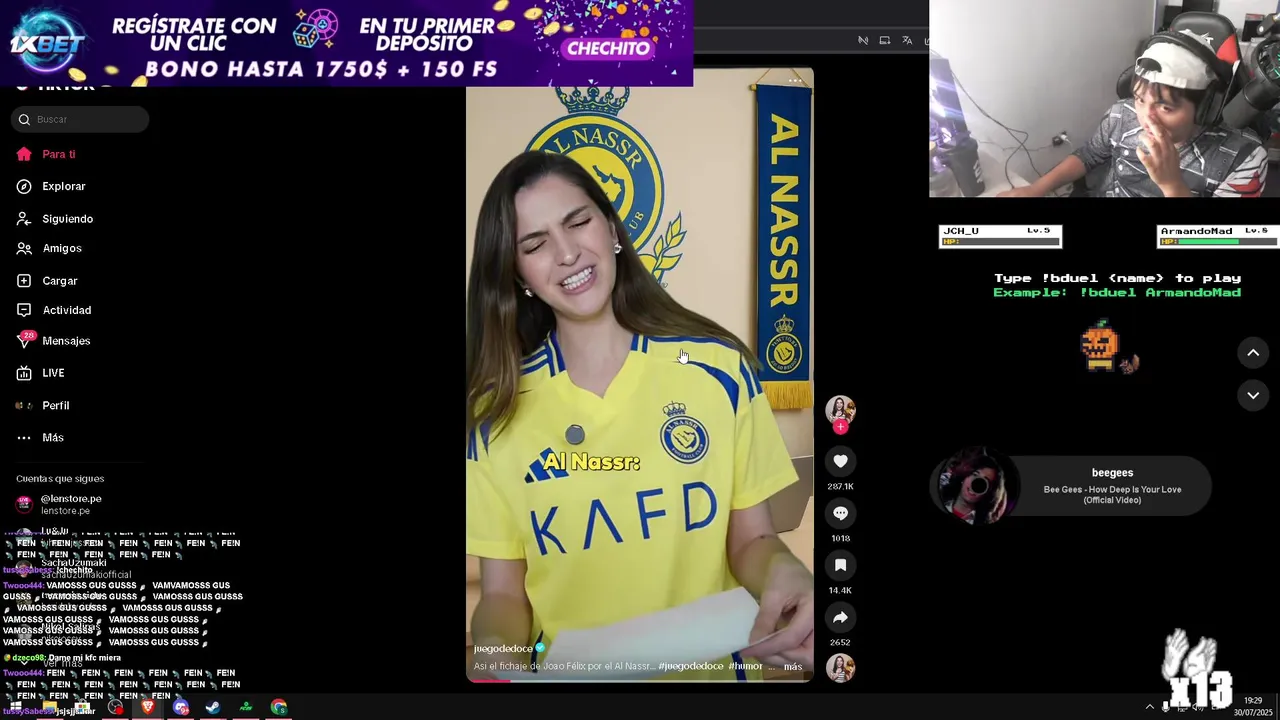
Task: Open the Amigos section
Action: [49, 248]
